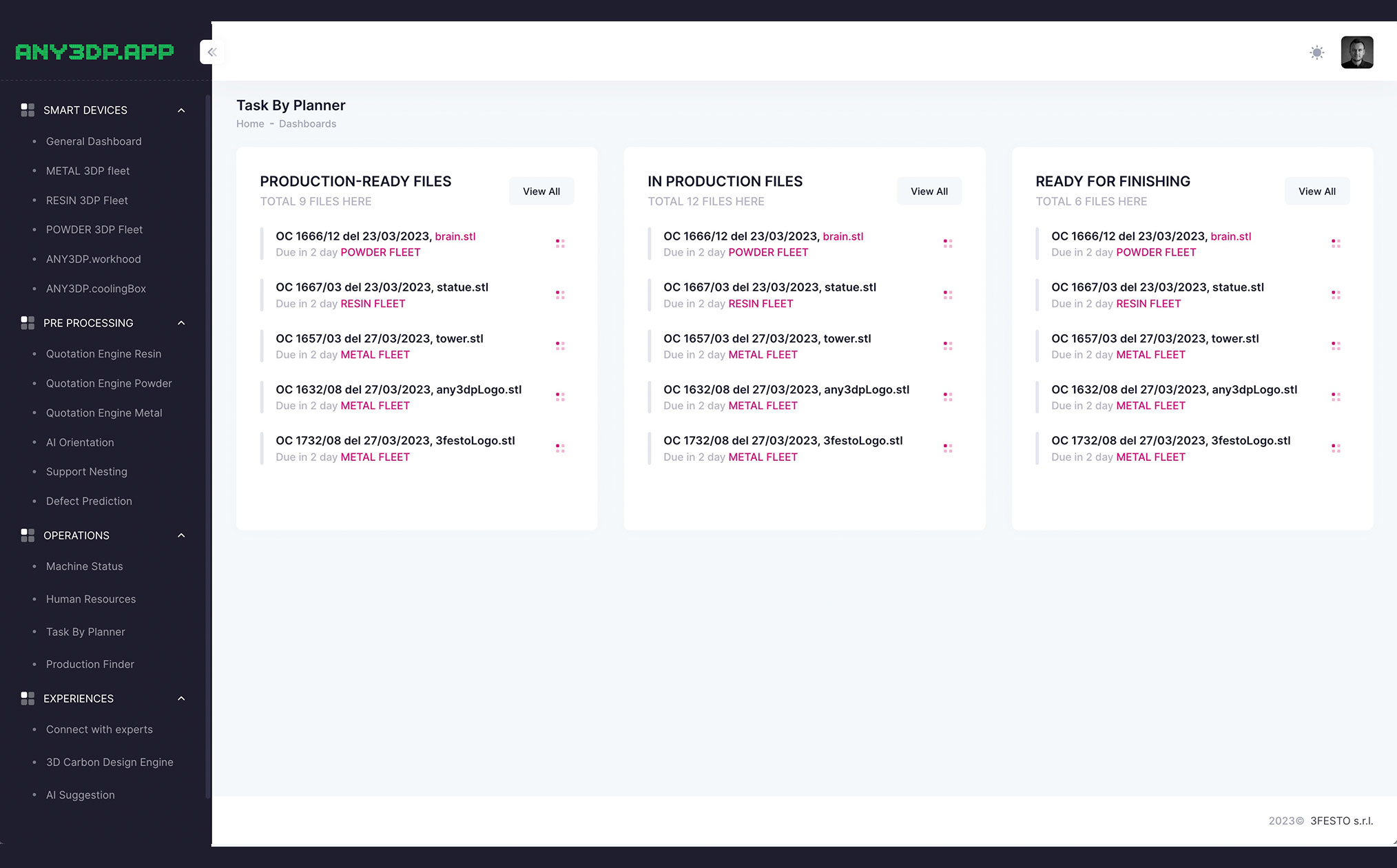
Task: View all Ready For Finishing files
Action: pyautogui.click(x=1317, y=192)
